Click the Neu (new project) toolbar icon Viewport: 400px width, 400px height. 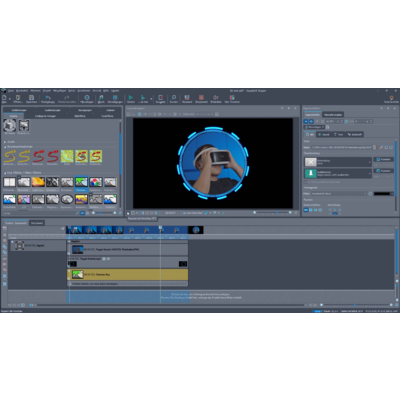(5, 98)
